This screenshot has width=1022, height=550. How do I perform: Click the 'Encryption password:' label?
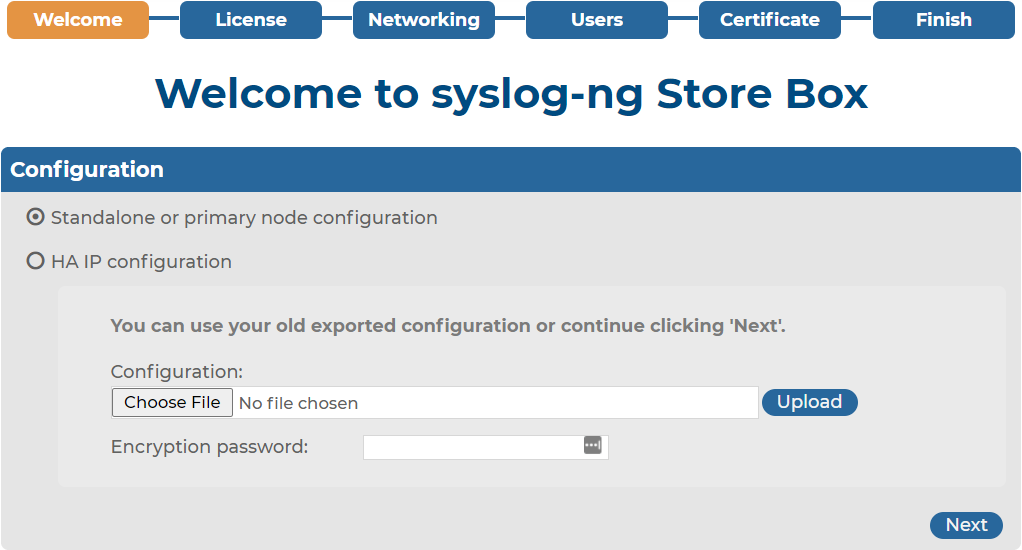(x=209, y=447)
